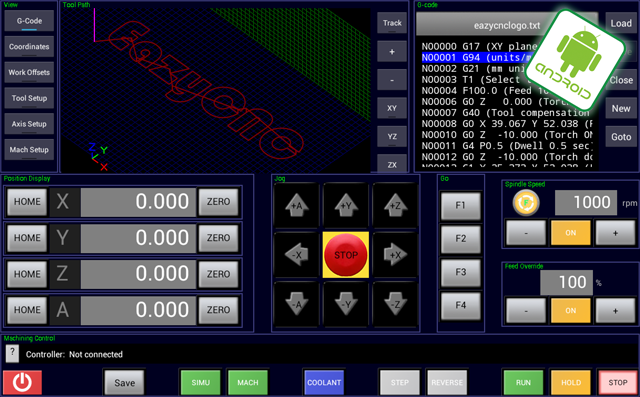640x397 pixels.
Task: Toggle the COOLANT button
Action: pos(324,383)
